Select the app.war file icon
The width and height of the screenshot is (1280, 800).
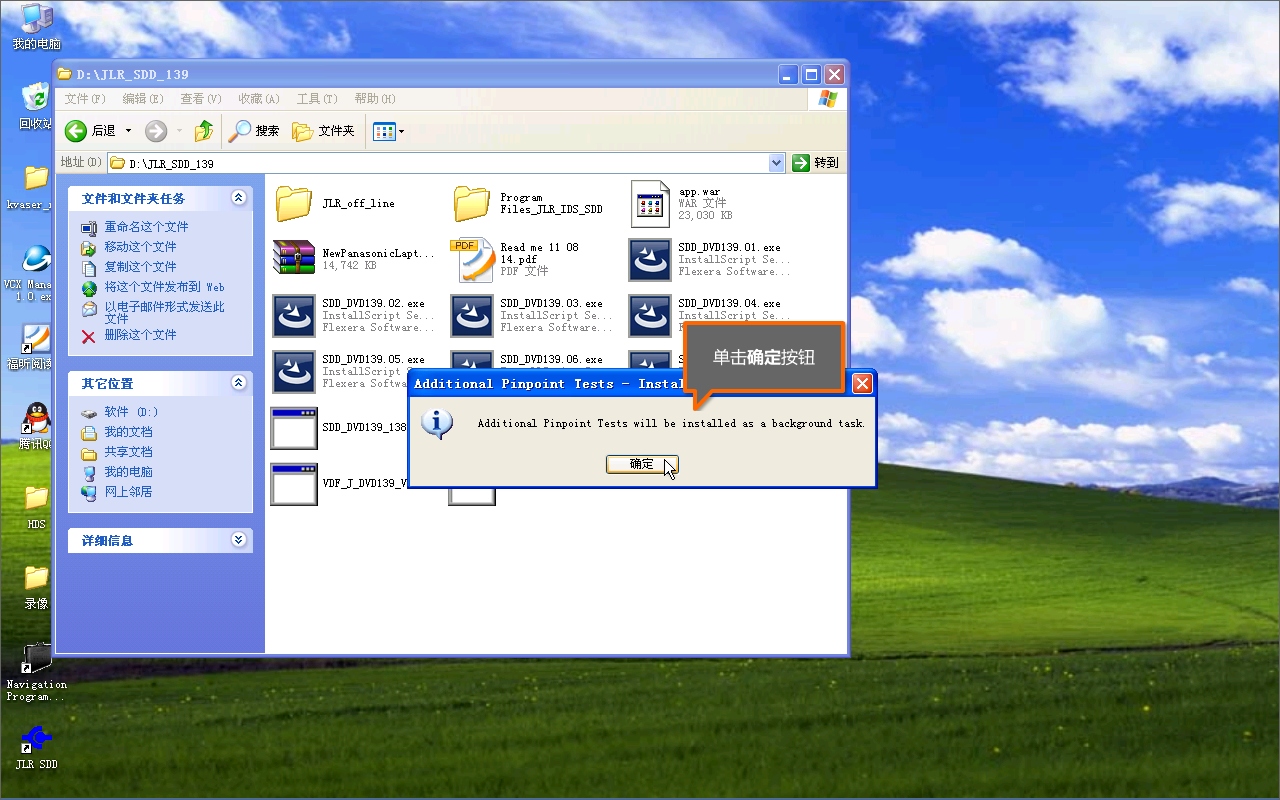click(x=650, y=204)
